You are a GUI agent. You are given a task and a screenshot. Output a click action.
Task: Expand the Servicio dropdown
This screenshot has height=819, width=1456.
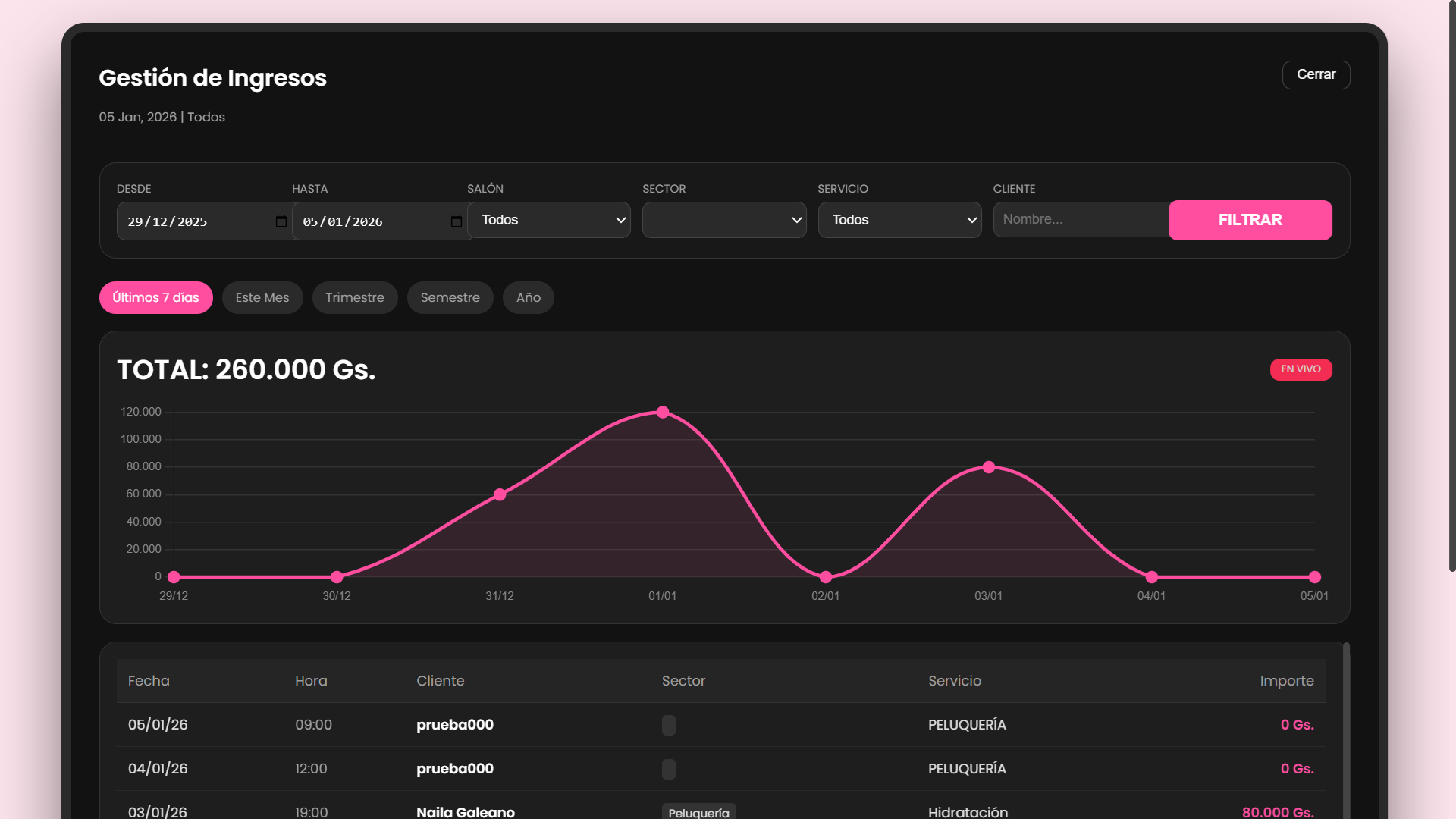(x=899, y=220)
